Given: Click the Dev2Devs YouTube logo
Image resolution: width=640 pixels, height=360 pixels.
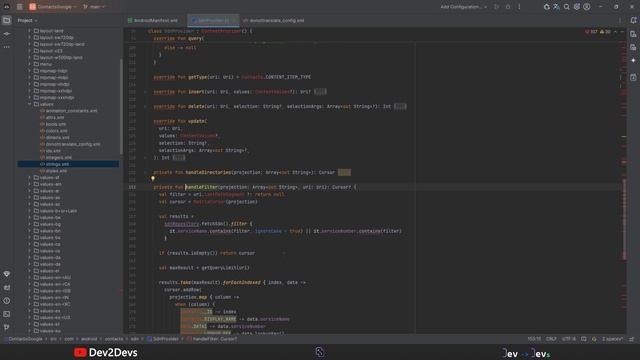Looking at the screenshot, I should tap(106, 352).
